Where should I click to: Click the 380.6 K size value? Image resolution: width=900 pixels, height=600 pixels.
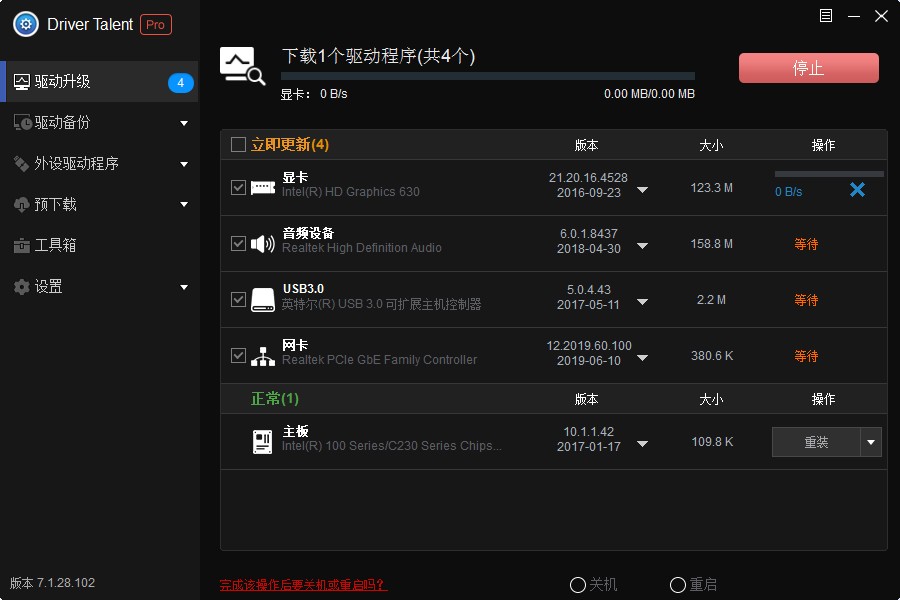tap(712, 356)
